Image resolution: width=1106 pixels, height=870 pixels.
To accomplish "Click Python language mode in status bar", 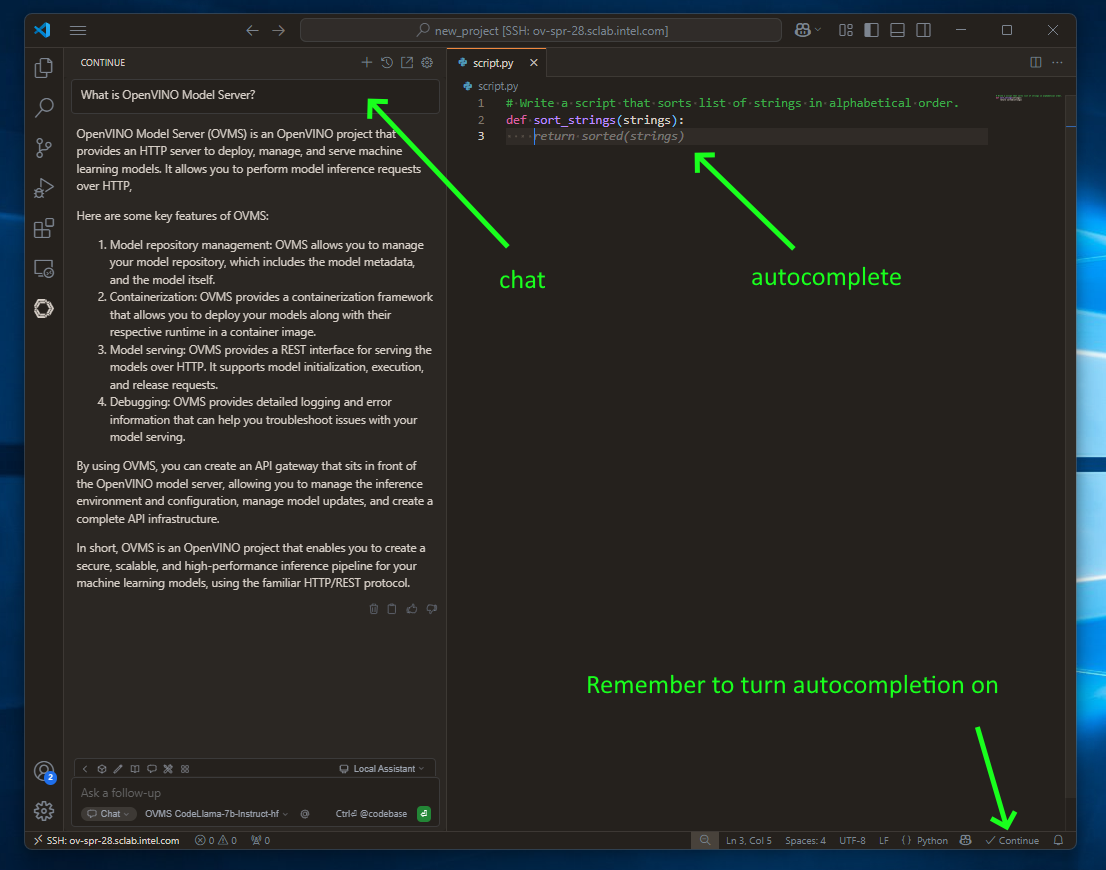I will pyautogui.click(x=925, y=841).
